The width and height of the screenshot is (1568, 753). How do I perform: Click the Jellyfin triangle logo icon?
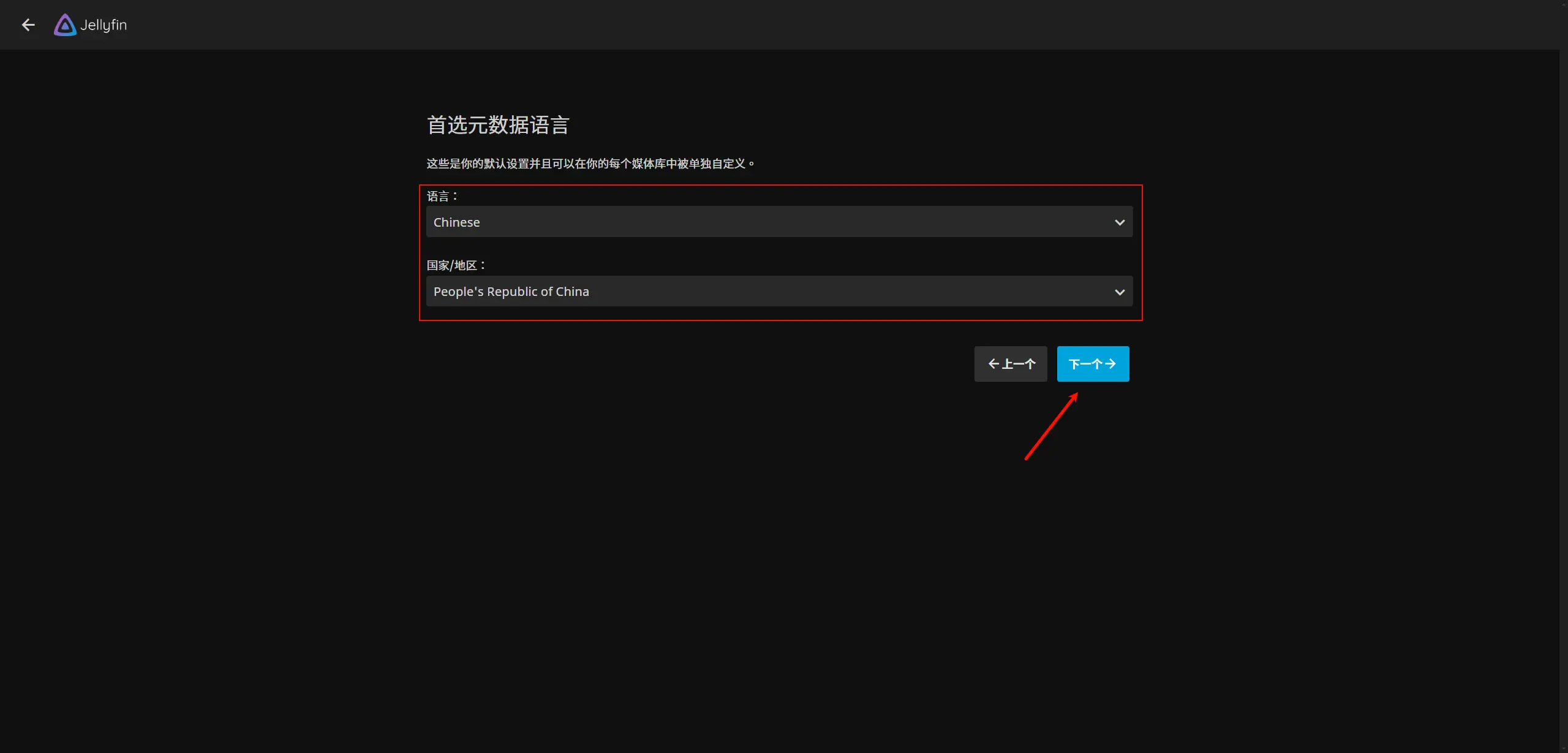point(65,25)
